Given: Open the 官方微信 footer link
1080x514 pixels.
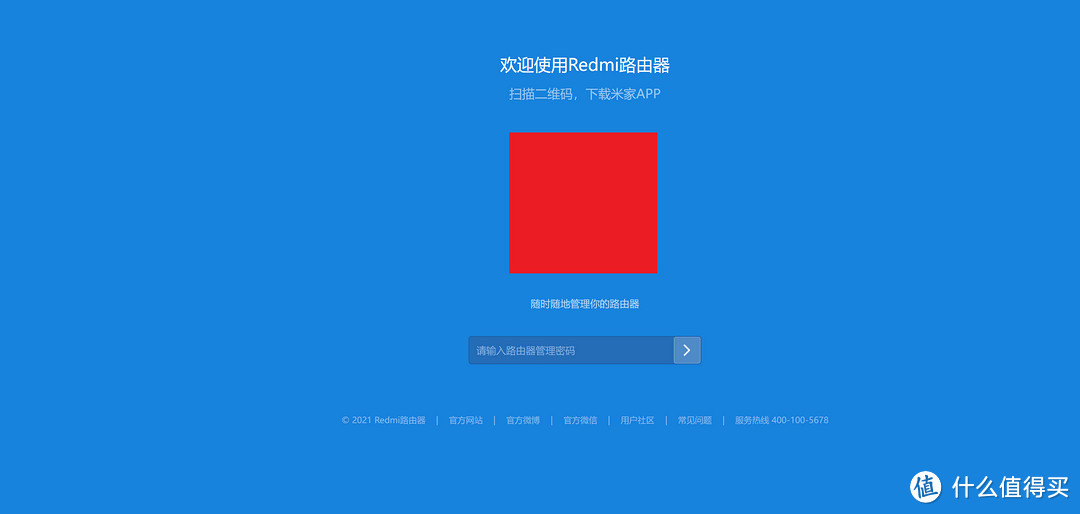Looking at the screenshot, I should click(x=580, y=420).
